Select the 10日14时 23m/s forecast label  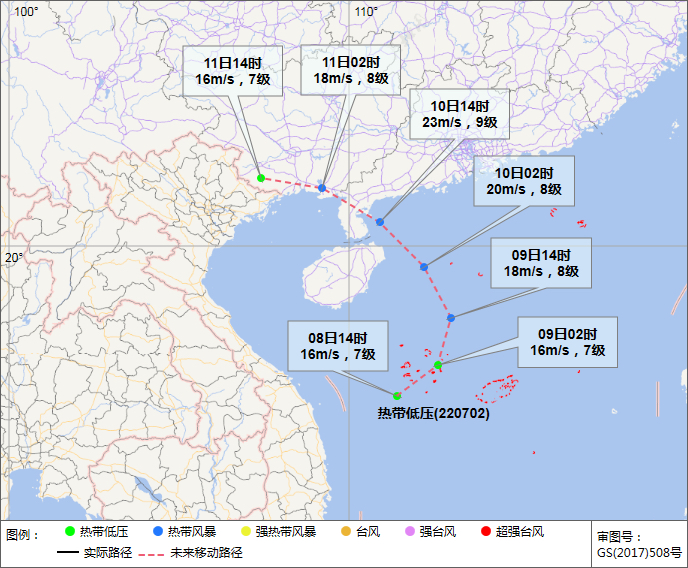click(460, 114)
